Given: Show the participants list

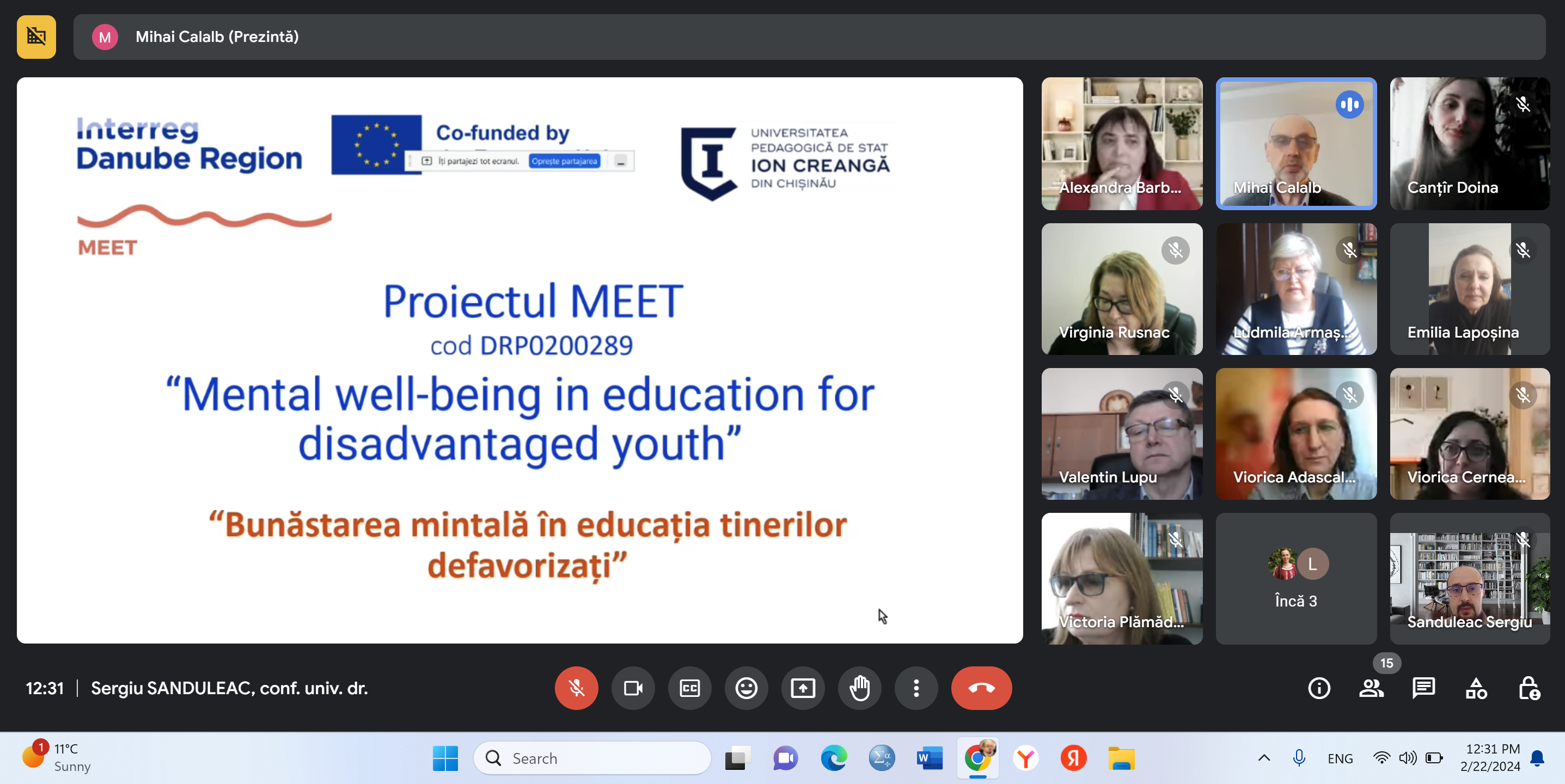Looking at the screenshot, I should tap(1371, 688).
